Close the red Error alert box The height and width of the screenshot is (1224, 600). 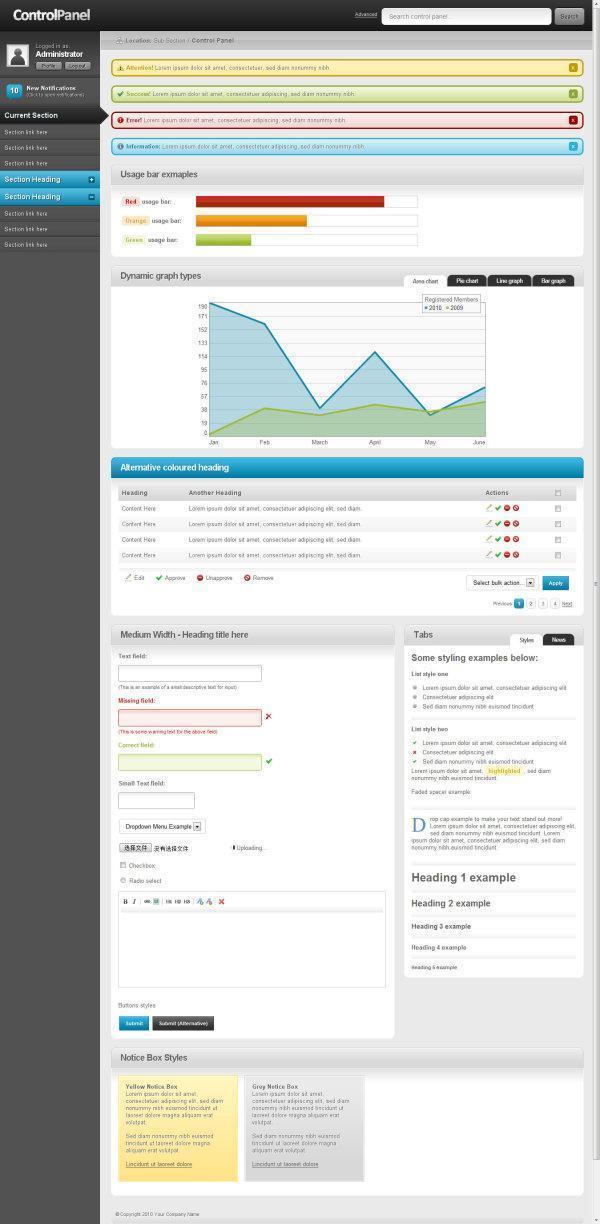[573, 120]
